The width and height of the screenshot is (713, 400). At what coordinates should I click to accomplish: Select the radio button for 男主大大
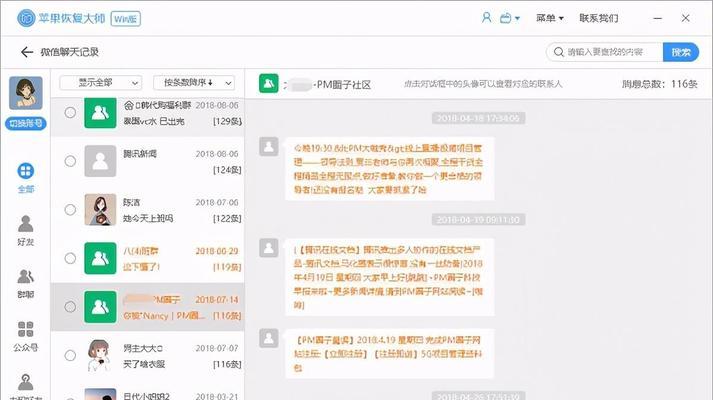click(x=70, y=355)
